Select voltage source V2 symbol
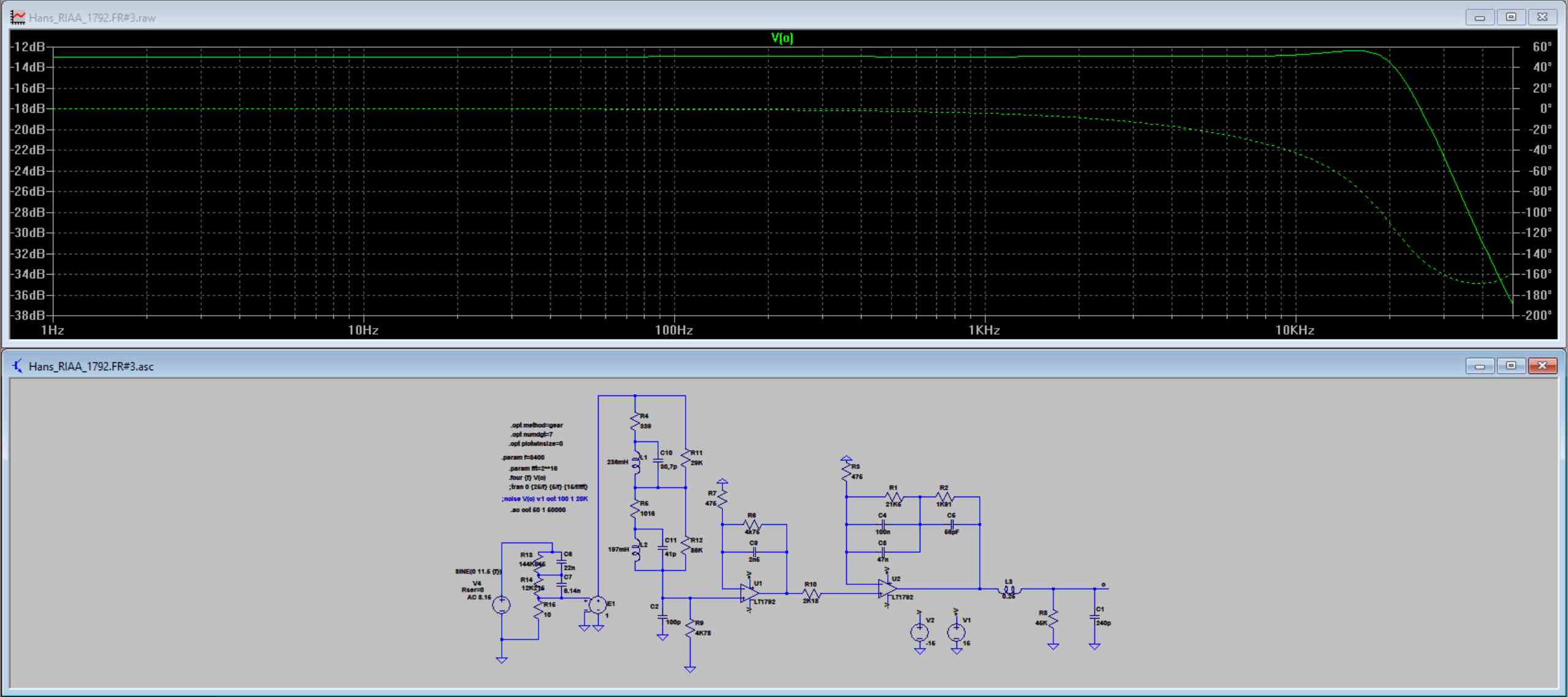The width and height of the screenshot is (1568, 697). (x=919, y=632)
